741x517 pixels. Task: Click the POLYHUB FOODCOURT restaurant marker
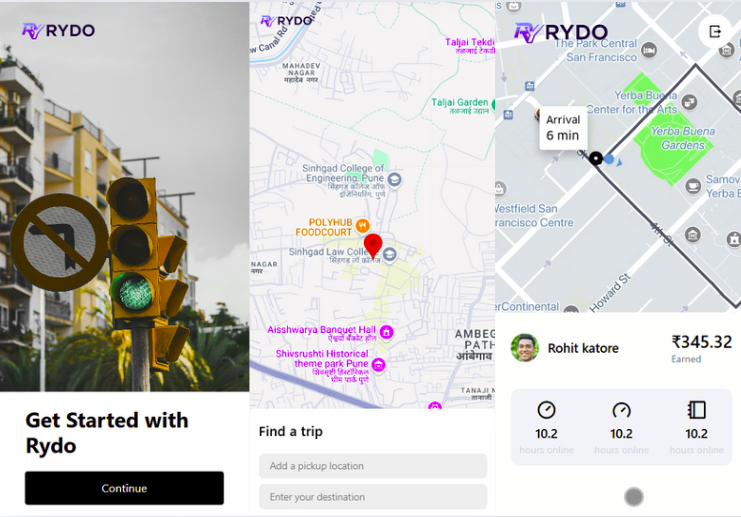tap(362, 225)
